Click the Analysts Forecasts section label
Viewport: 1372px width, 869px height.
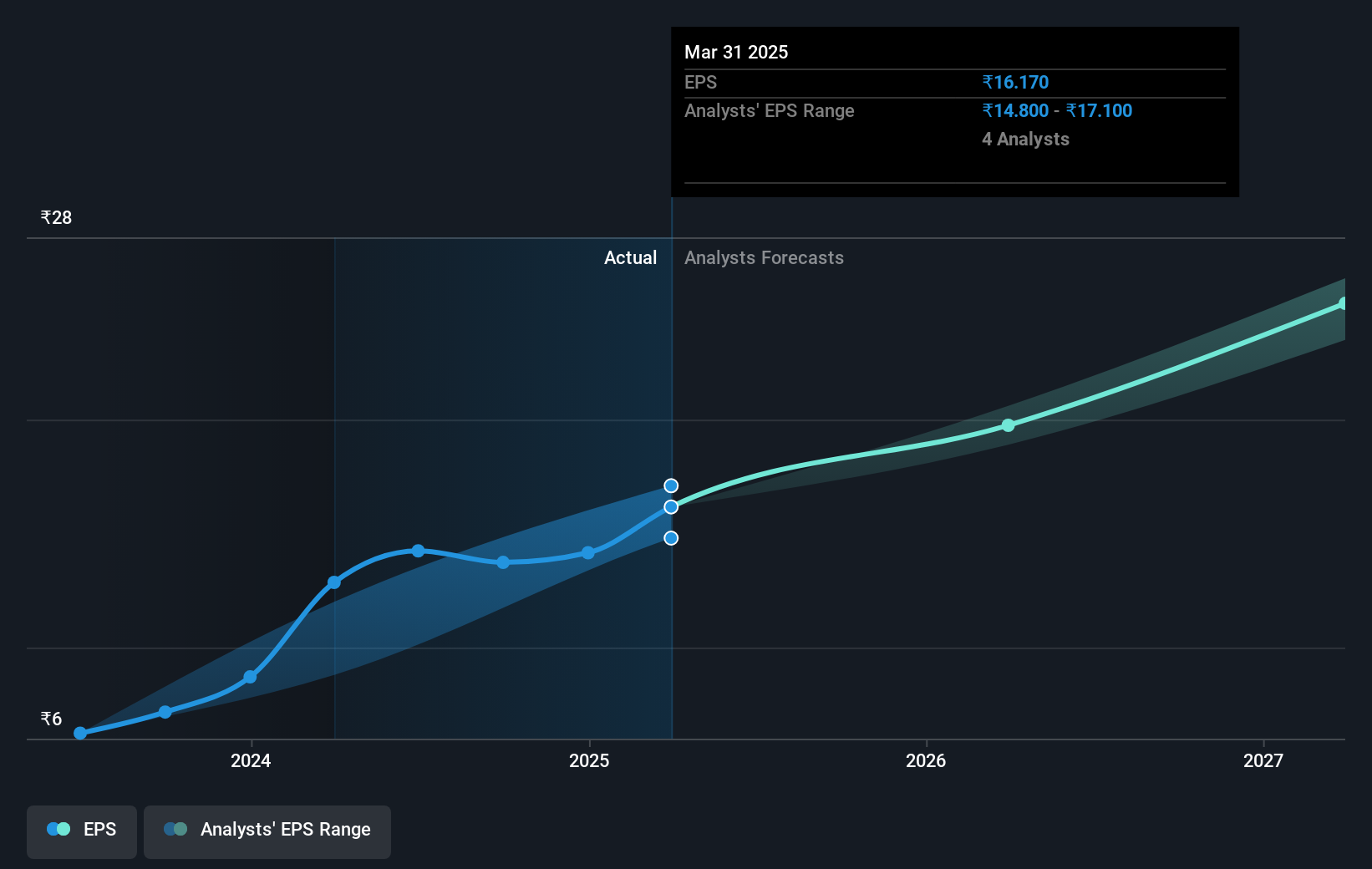(x=764, y=257)
